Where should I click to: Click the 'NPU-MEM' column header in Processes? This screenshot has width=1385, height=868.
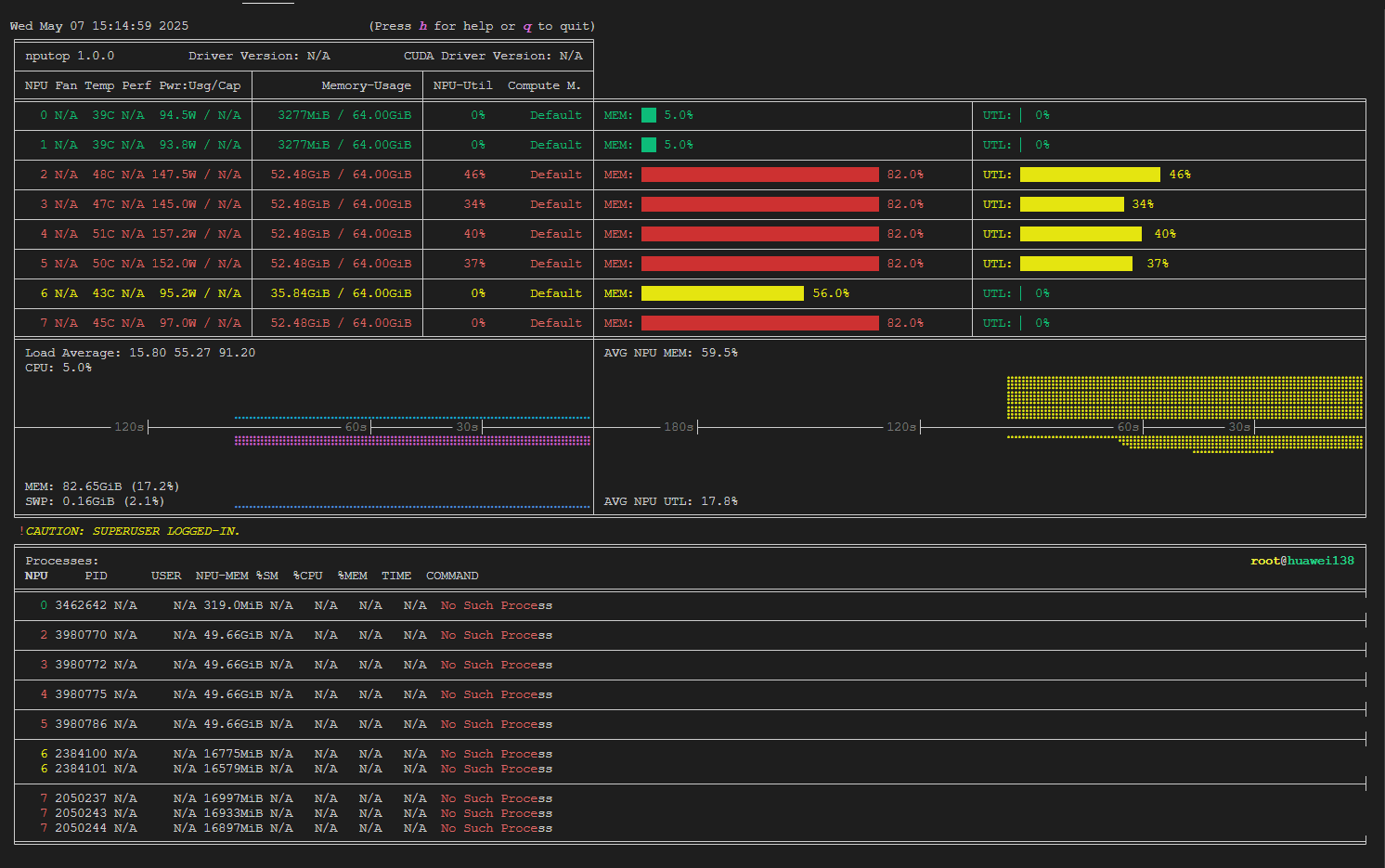pos(222,576)
